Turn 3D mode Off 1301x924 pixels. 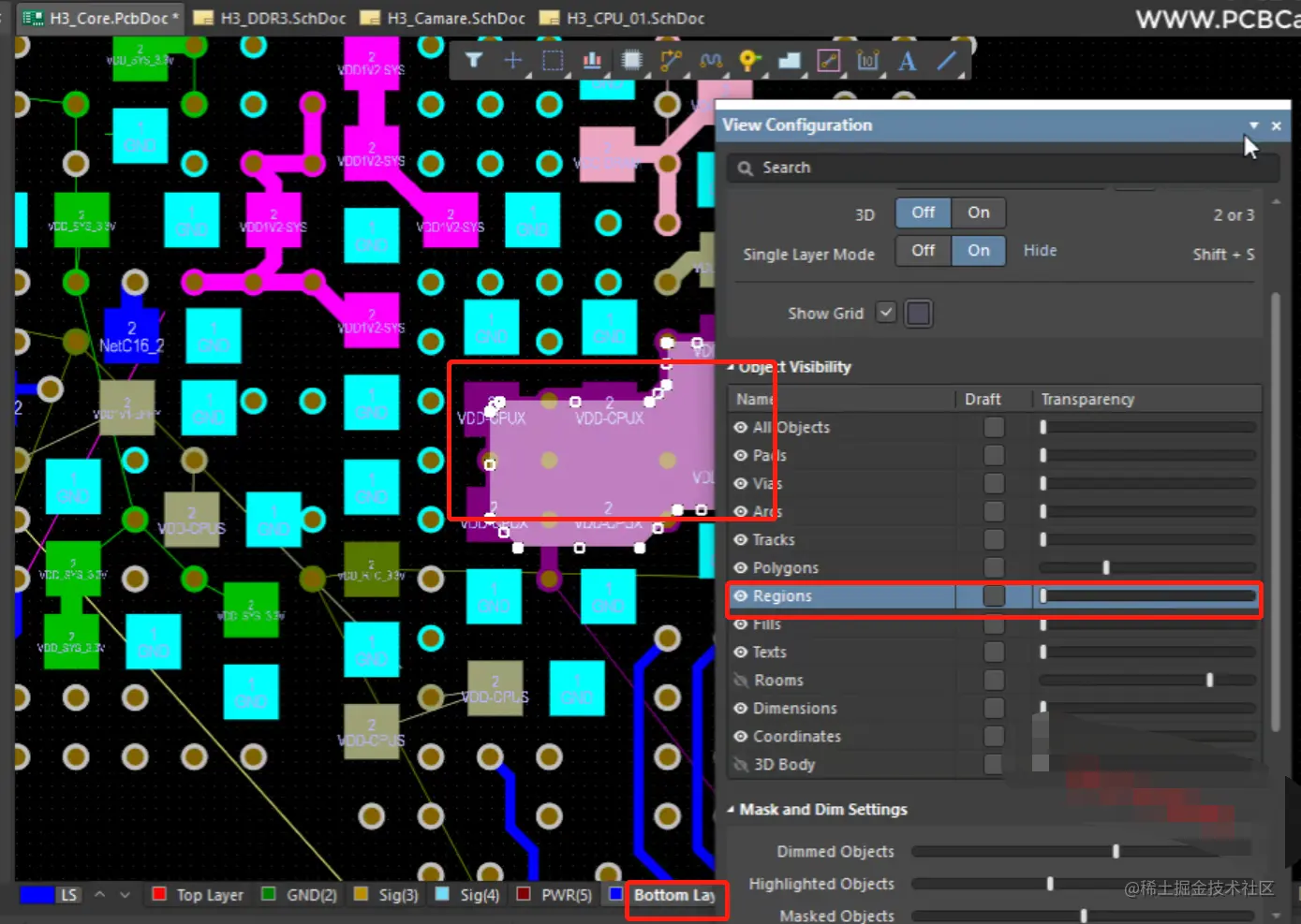(924, 213)
